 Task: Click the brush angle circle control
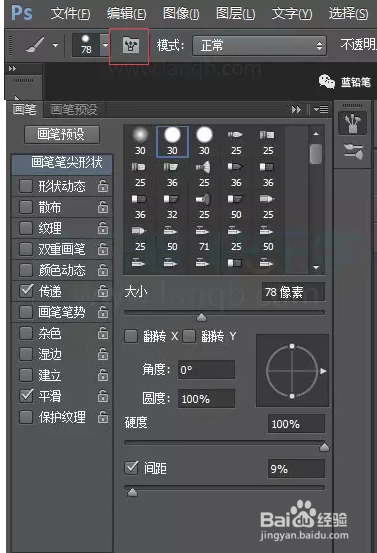pyautogui.click(x=292, y=371)
